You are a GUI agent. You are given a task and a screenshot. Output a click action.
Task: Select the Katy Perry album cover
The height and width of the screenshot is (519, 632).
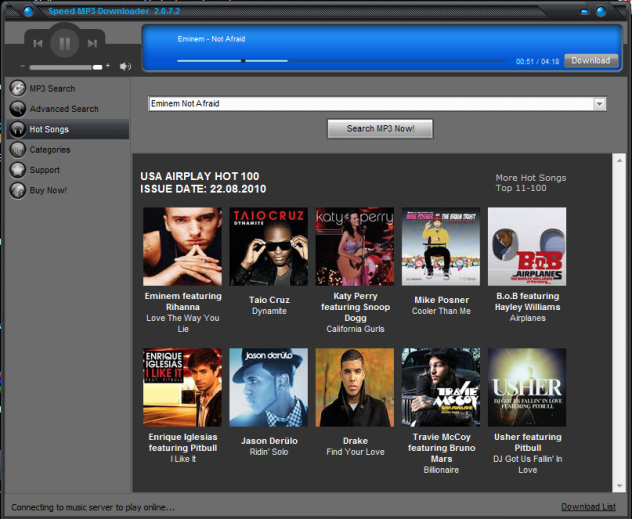click(355, 247)
